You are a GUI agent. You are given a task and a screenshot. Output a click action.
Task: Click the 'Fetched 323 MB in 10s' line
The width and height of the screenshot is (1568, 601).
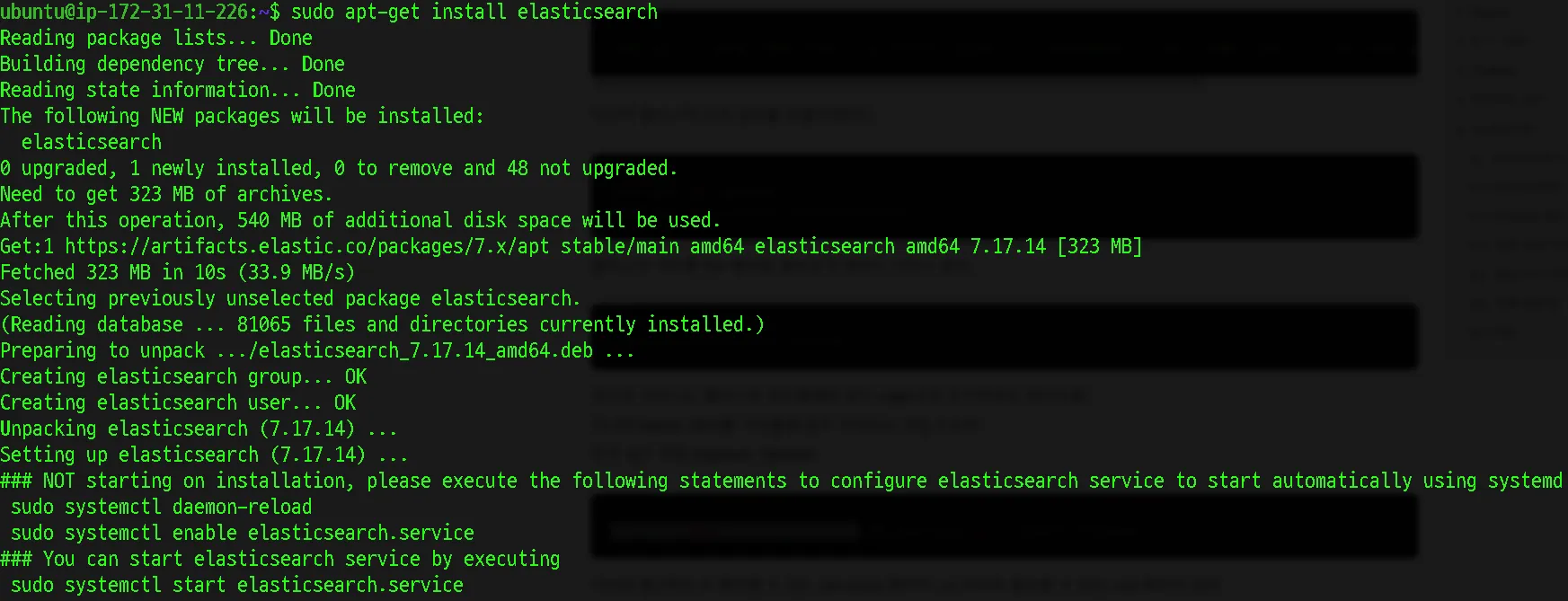point(177,272)
